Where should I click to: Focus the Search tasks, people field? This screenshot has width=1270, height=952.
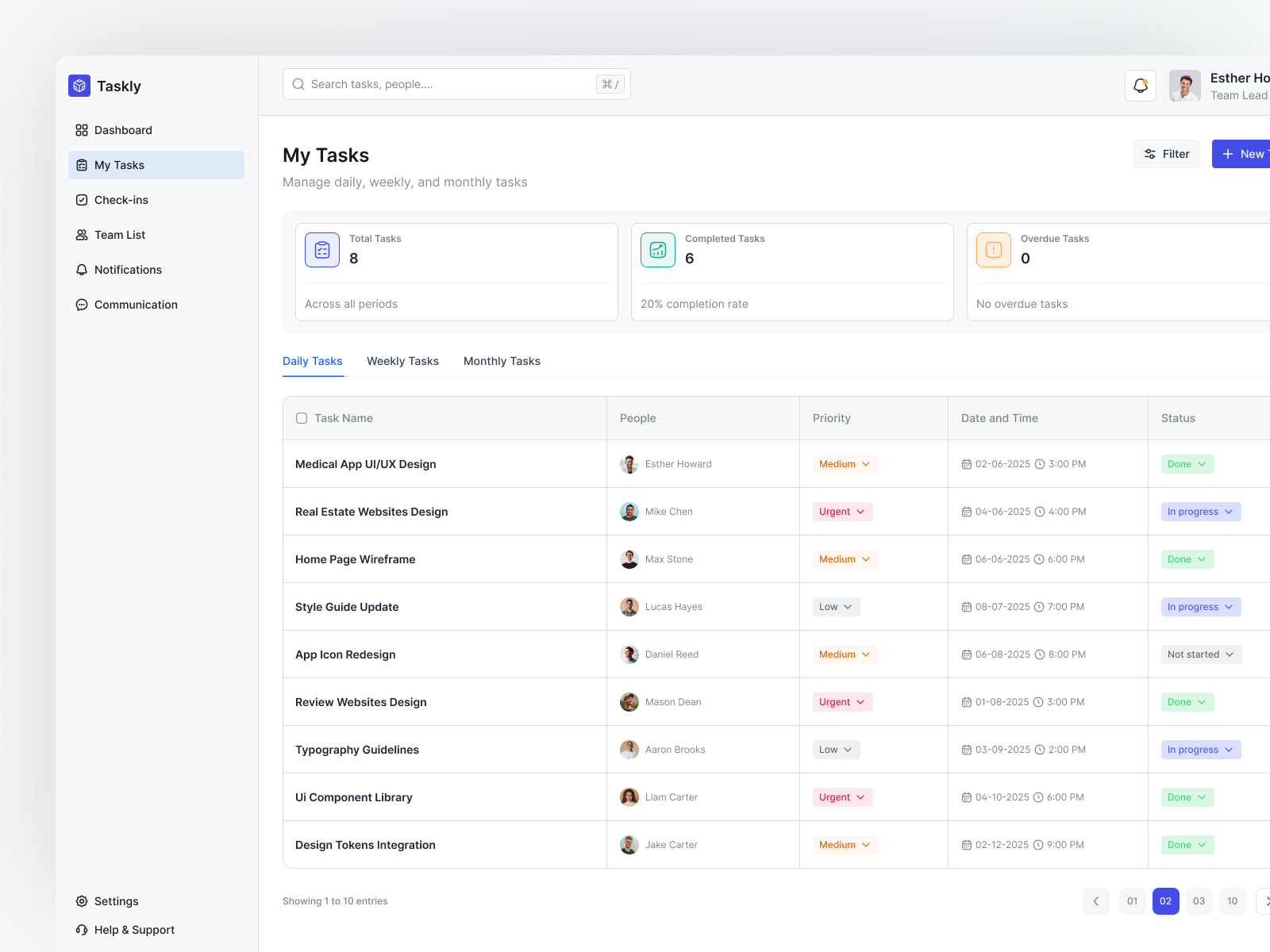456,84
